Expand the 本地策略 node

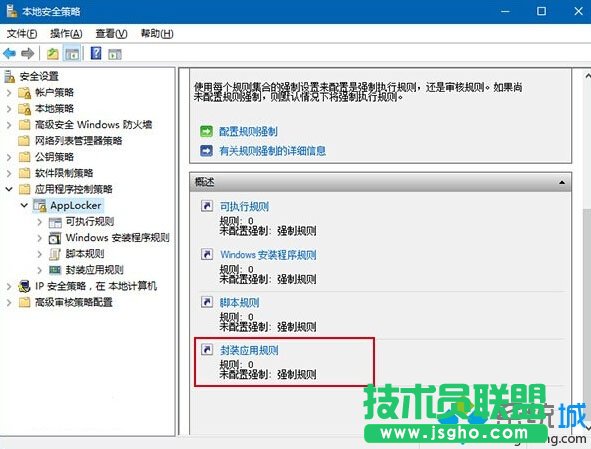[x=9, y=109]
